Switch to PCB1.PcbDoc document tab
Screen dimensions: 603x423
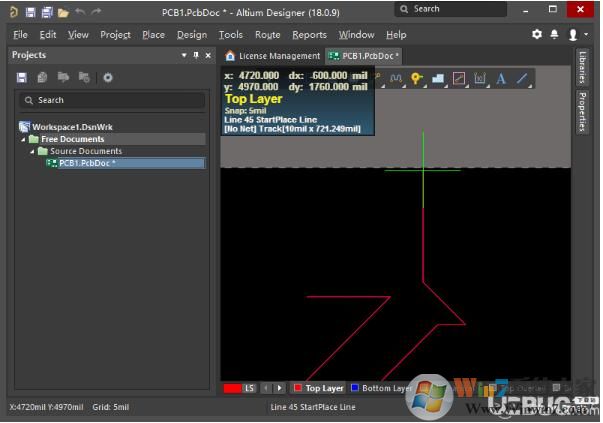click(363, 56)
